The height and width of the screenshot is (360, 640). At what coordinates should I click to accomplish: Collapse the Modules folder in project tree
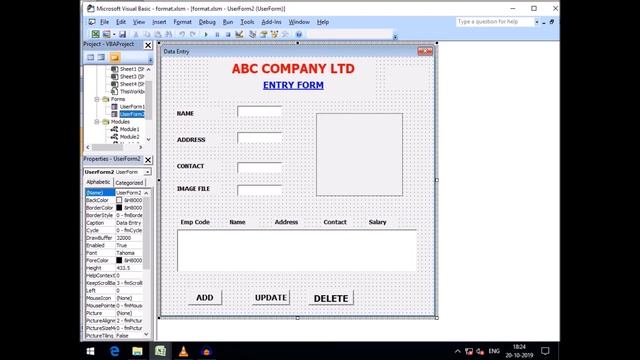click(97, 122)
